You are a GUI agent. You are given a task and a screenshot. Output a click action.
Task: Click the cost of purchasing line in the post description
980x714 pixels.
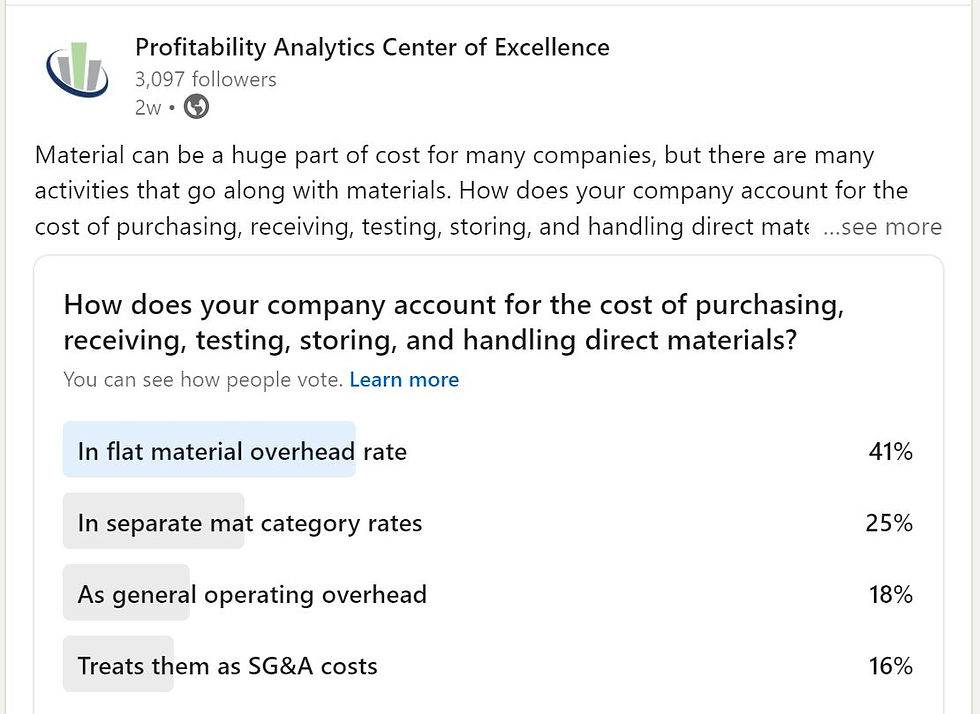click(420, 227)
